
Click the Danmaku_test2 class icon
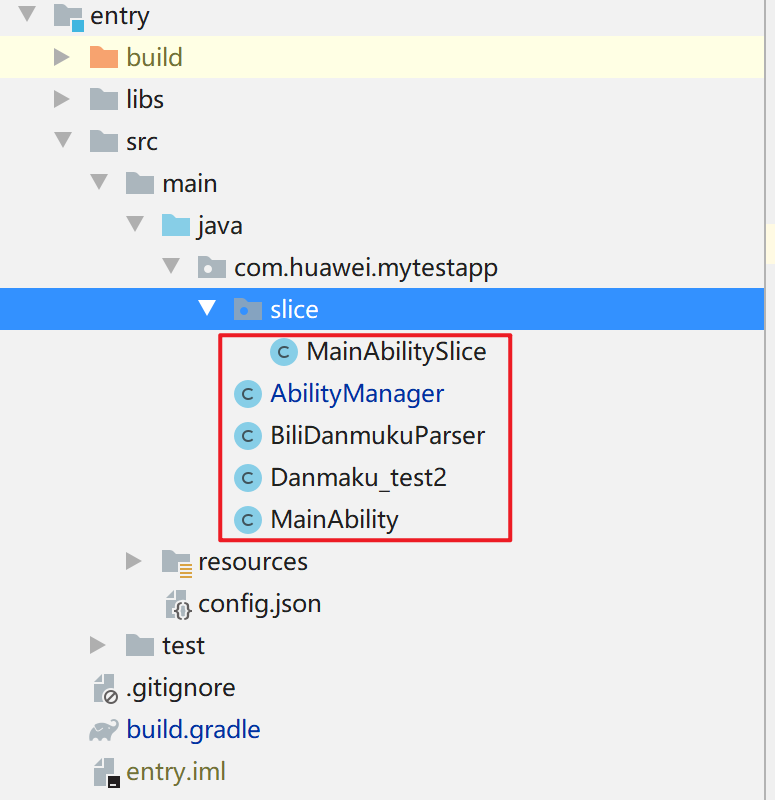(246, 478)
